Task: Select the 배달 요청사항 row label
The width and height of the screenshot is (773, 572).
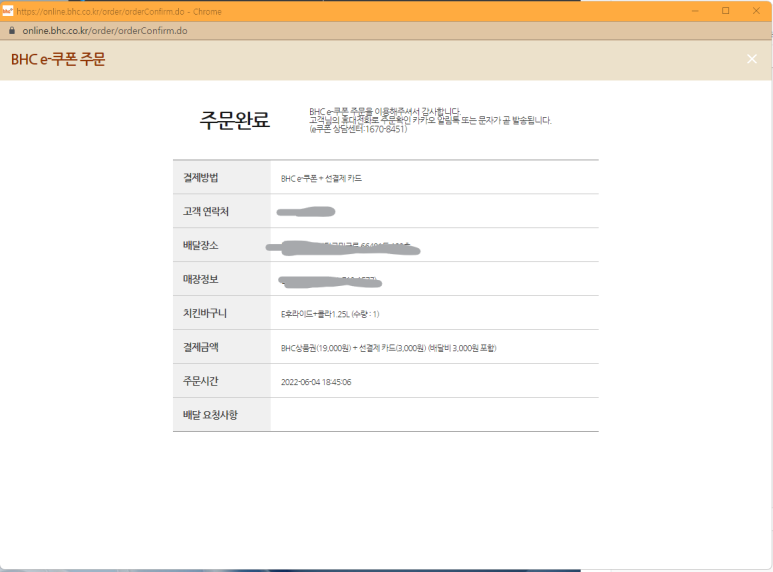Action: (211, 415)
